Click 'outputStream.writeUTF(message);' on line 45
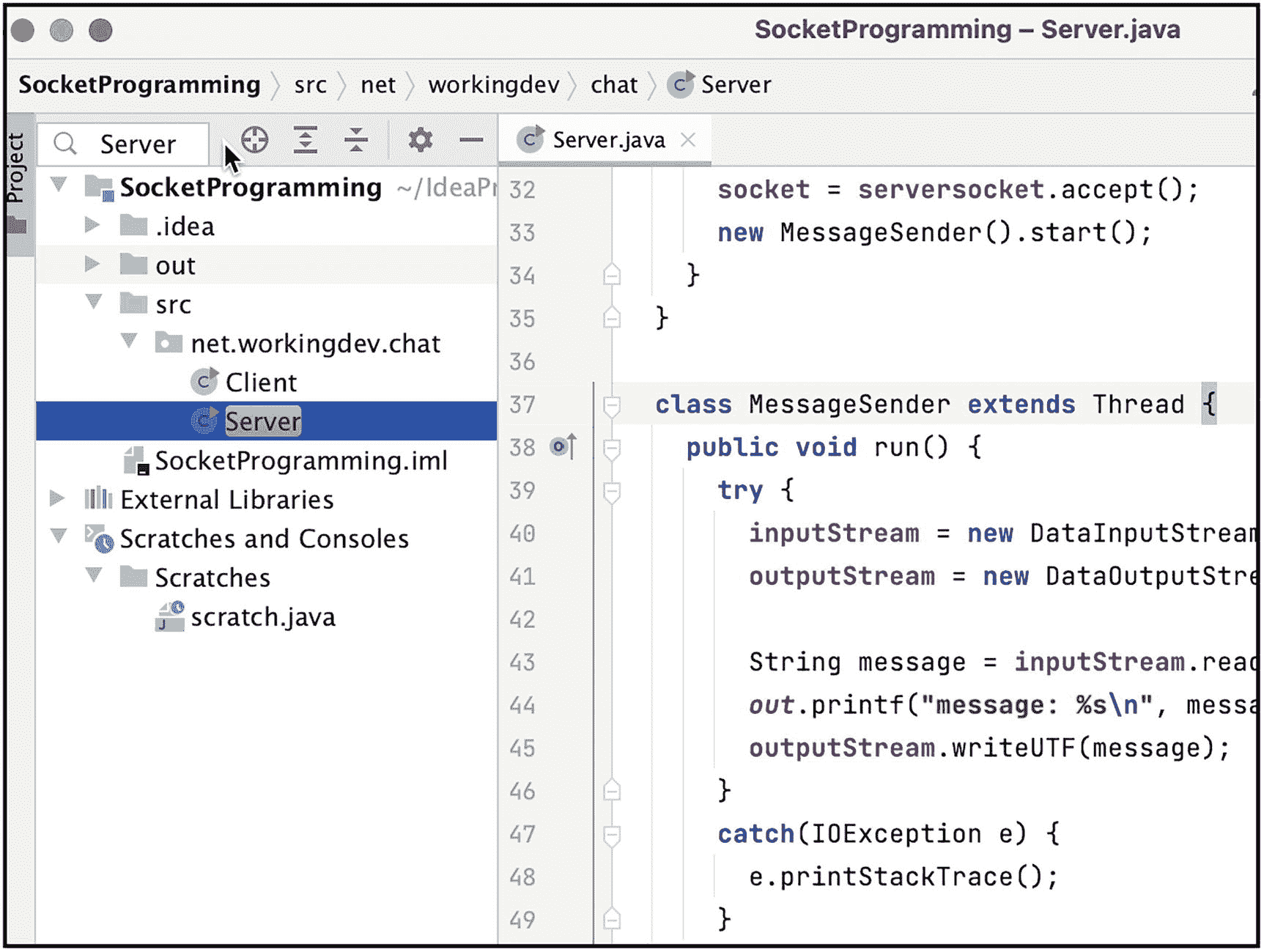 [989, 748]
